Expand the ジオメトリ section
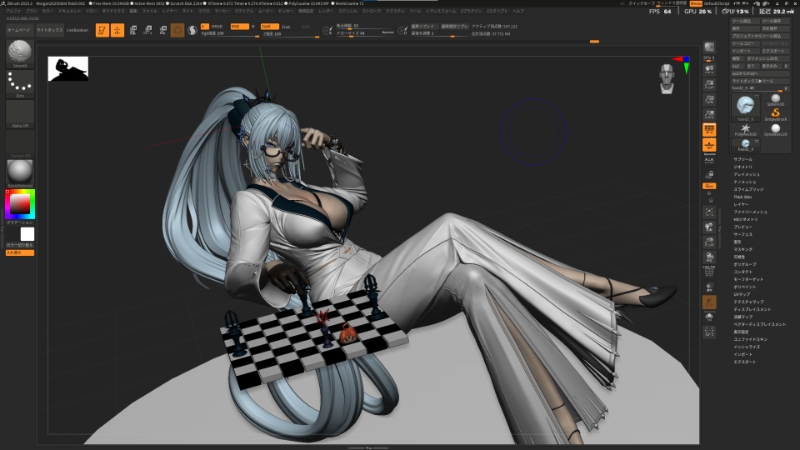The image size is (800, 450). (x=745, y=167)
